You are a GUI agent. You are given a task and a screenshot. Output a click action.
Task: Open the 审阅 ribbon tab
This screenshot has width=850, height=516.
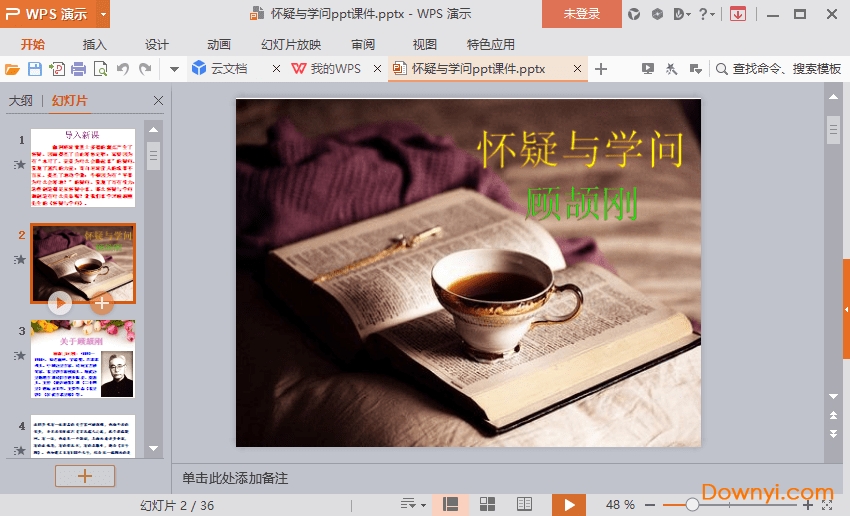coord(363,44)
